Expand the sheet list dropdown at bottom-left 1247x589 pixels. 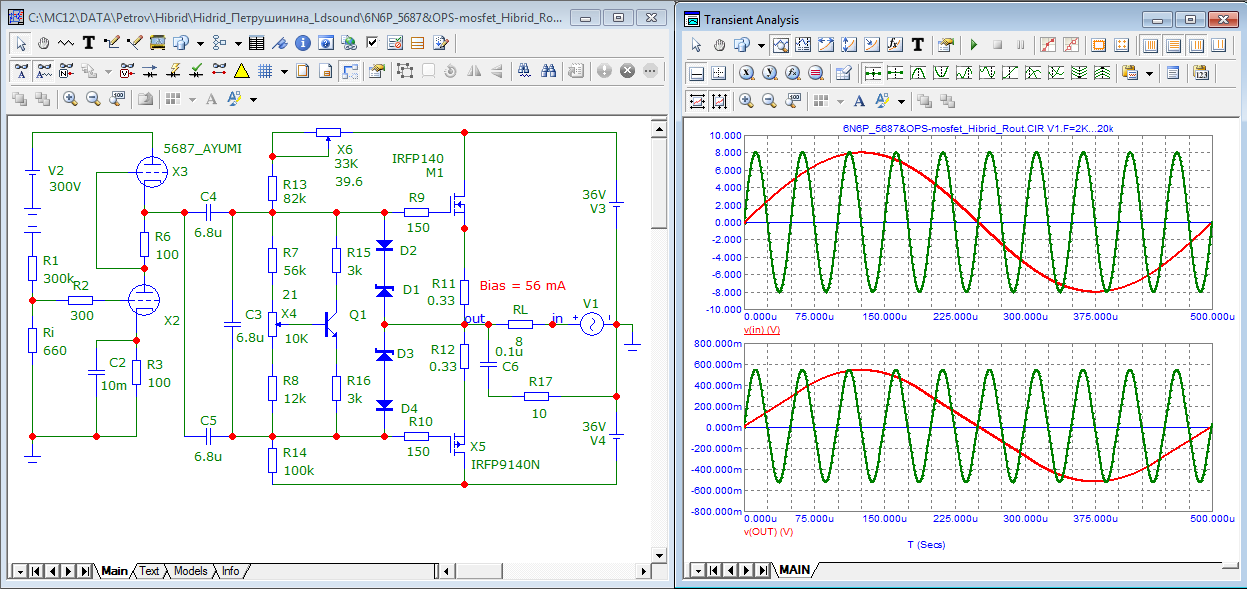click(x=19, y=571)
